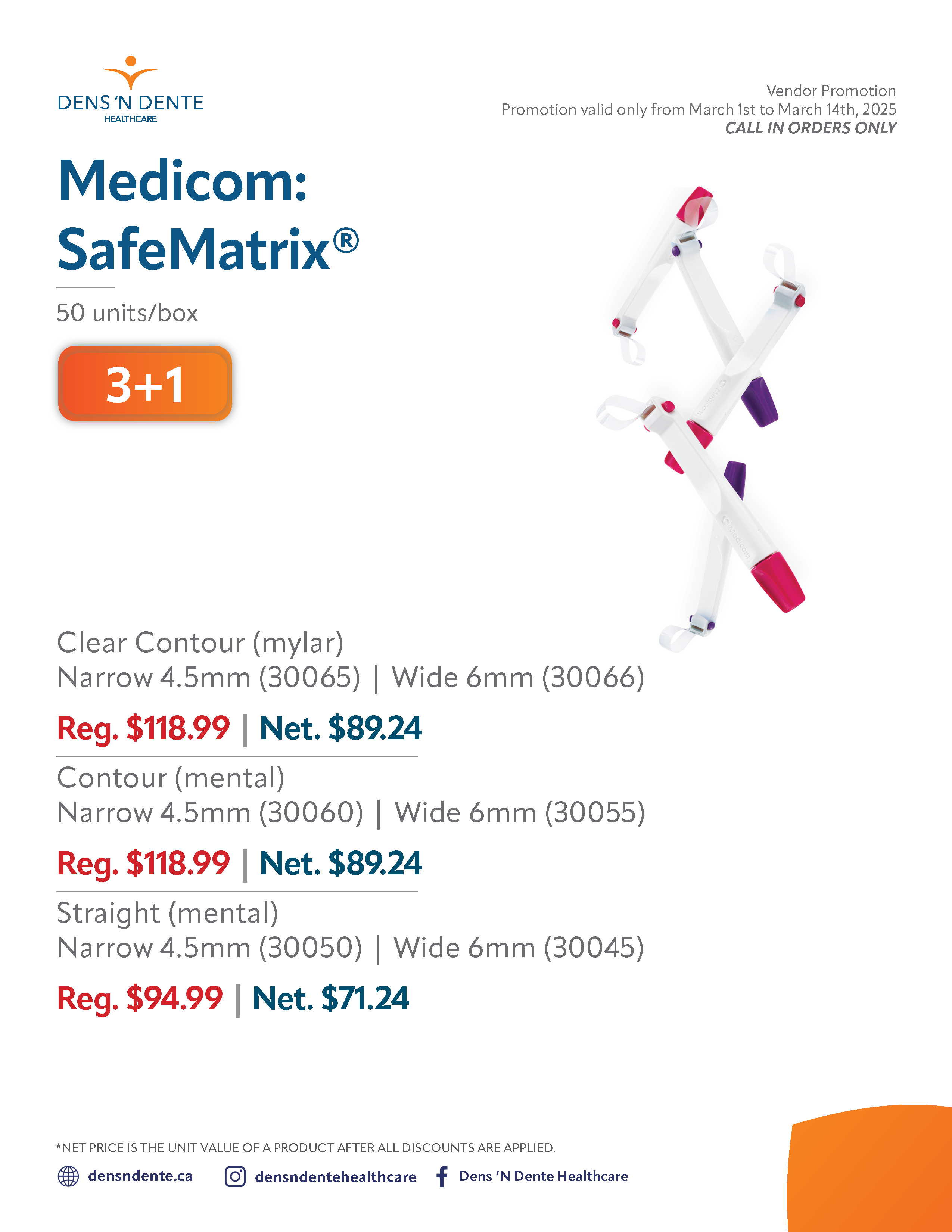Image resolution: width=952 pixels, height=1232 pixels.
Task: Click the registered trademark symbol after SafeMatrix
Action: tap(346, 241)
